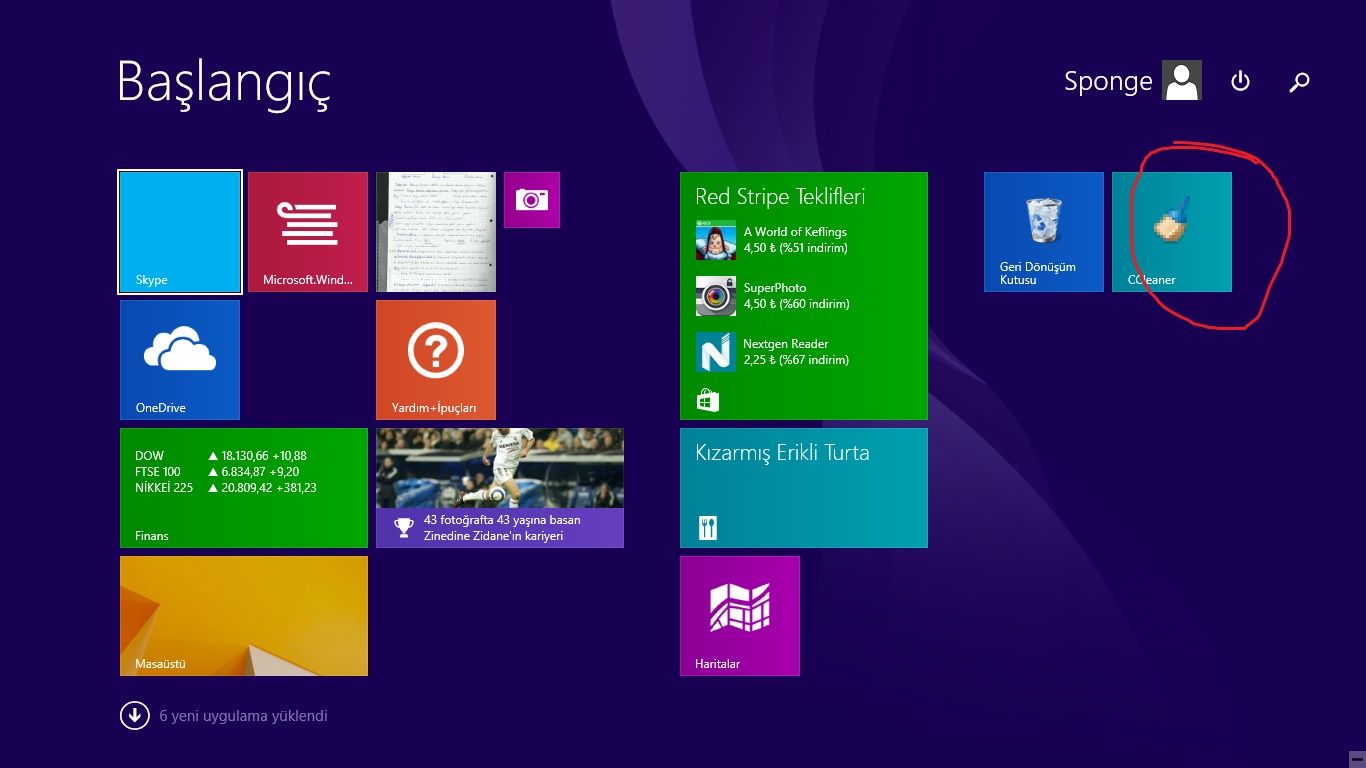This screenshot has height=768, width=1366.
Task: Open the Zinedine Zidane sports news tile
Action: [500, 488]
